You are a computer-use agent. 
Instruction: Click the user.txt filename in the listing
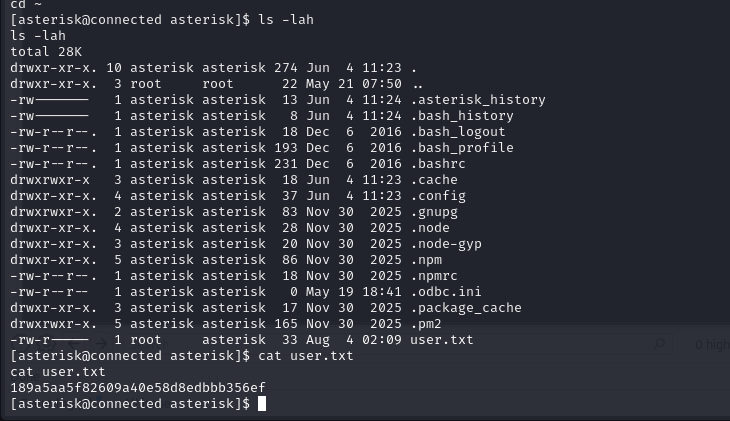pos(441,340)
